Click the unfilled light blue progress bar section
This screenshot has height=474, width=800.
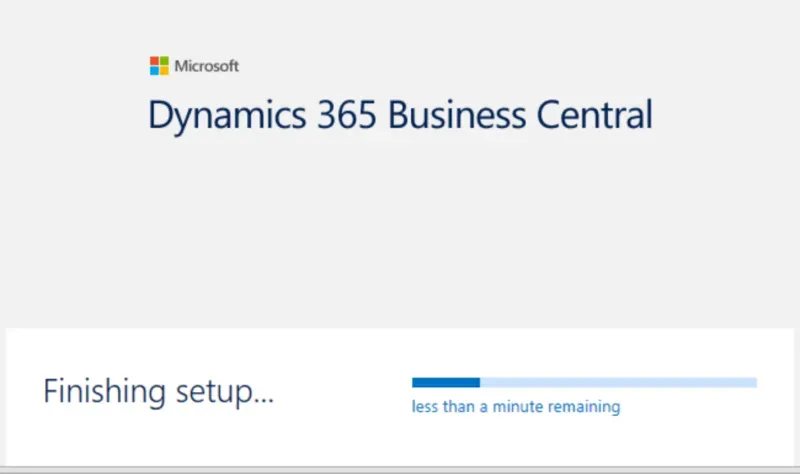[618, 382]
